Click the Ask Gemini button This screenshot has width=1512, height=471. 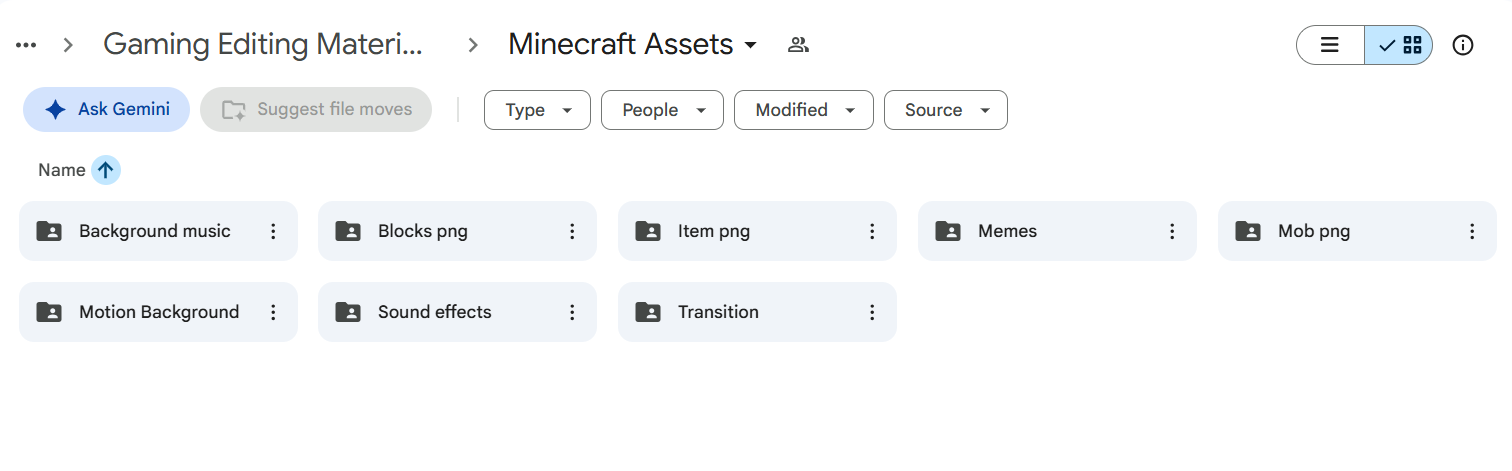click(106, 110)
